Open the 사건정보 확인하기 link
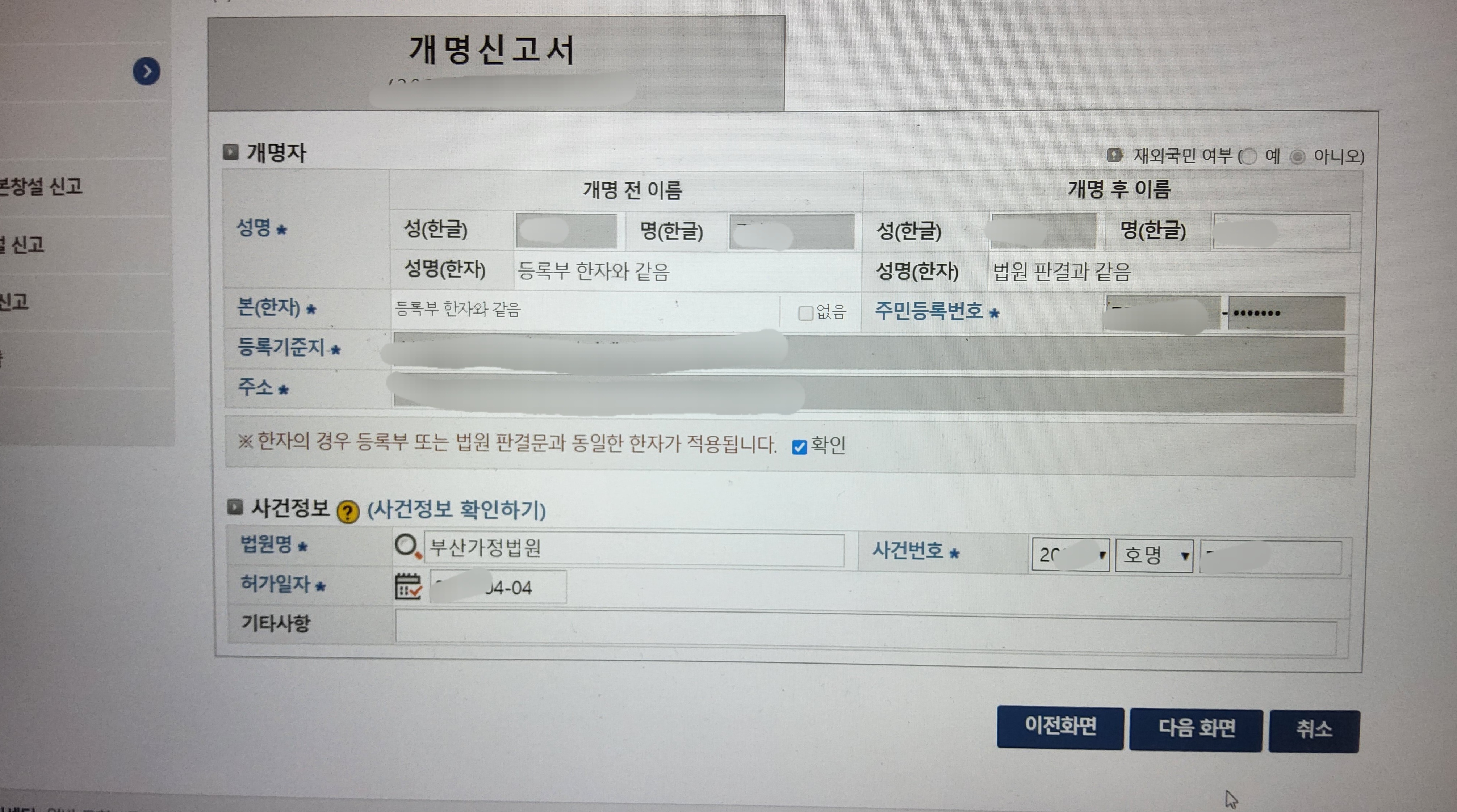The image size is (1457, 812). tap(456, 509)
